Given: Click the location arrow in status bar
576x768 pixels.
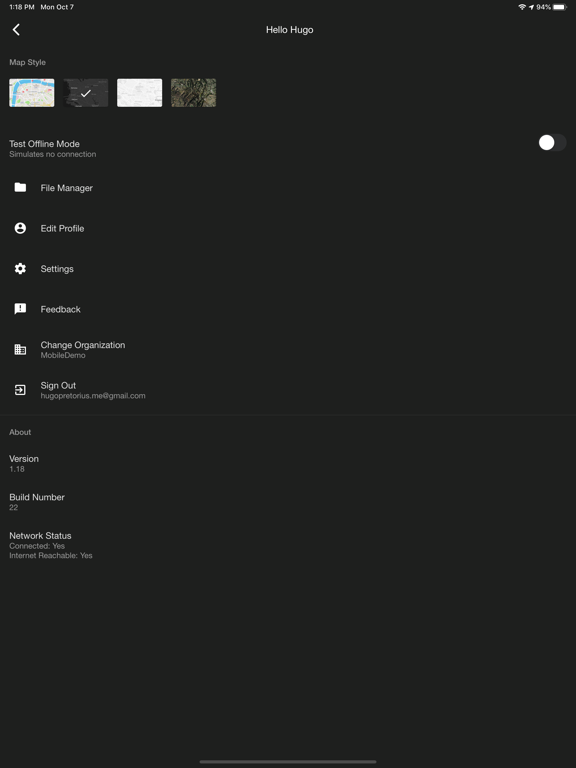Looking at the screenshot, I should [531, 7].
